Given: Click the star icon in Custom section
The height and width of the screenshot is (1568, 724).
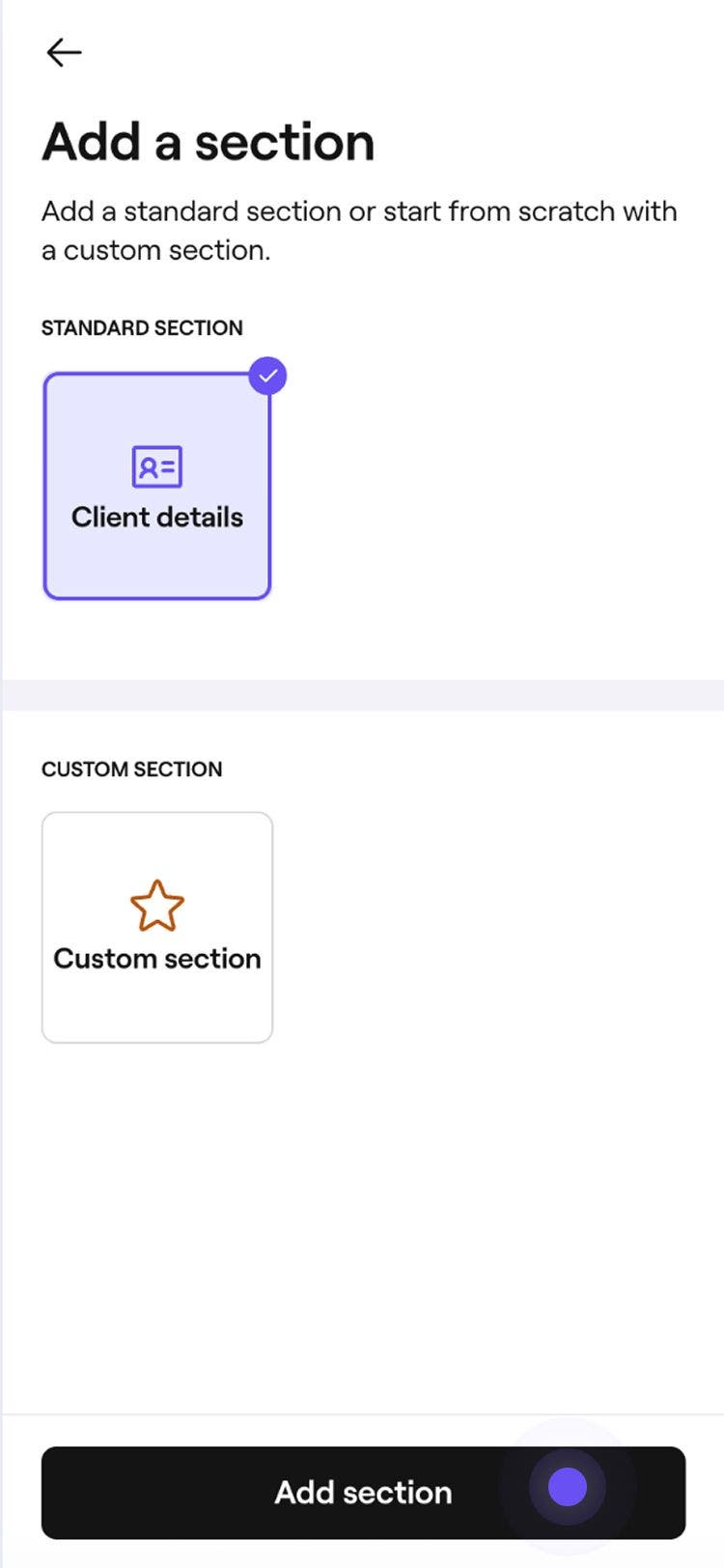Looking at the screenshot, I should pos(157,906).
